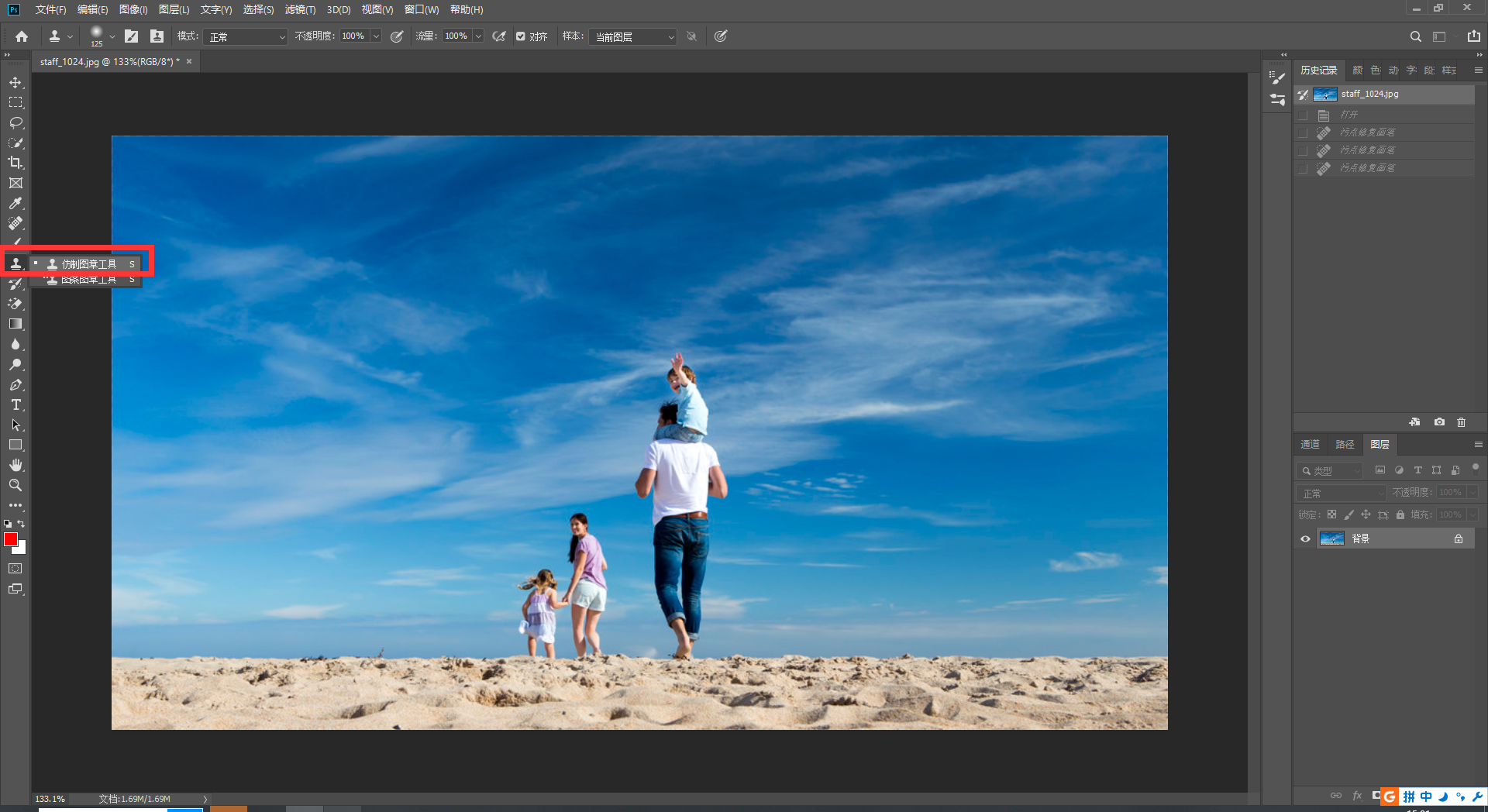Select the Crop tool
The width and height of the screenshot is (1488, 812).
[15, 163]
